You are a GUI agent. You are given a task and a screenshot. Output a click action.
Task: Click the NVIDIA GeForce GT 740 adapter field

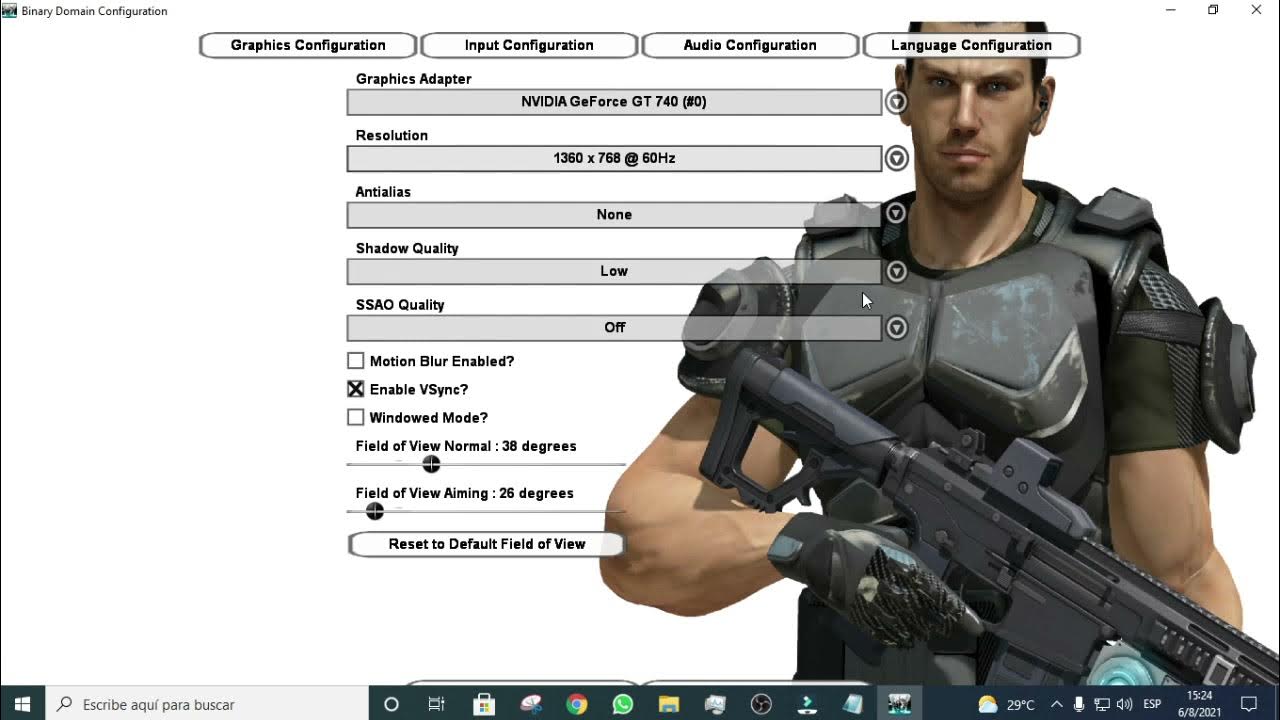614,102
